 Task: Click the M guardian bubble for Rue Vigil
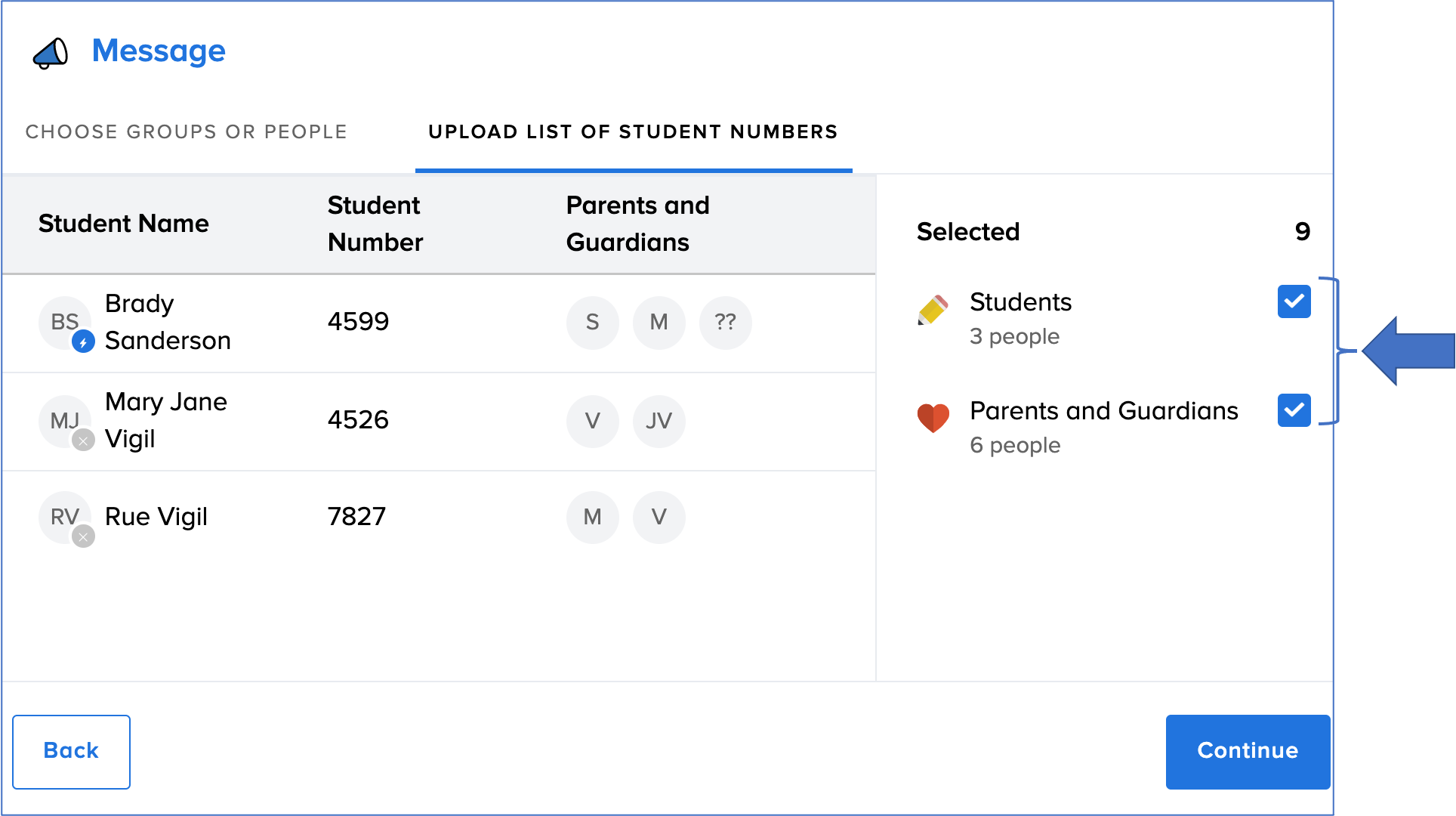[x=592, y=518]
